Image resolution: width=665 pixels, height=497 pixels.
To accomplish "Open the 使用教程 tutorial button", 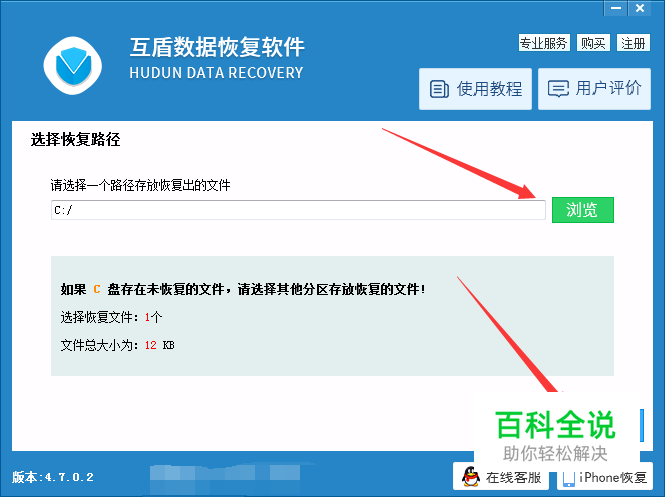I will click(475, 89).
